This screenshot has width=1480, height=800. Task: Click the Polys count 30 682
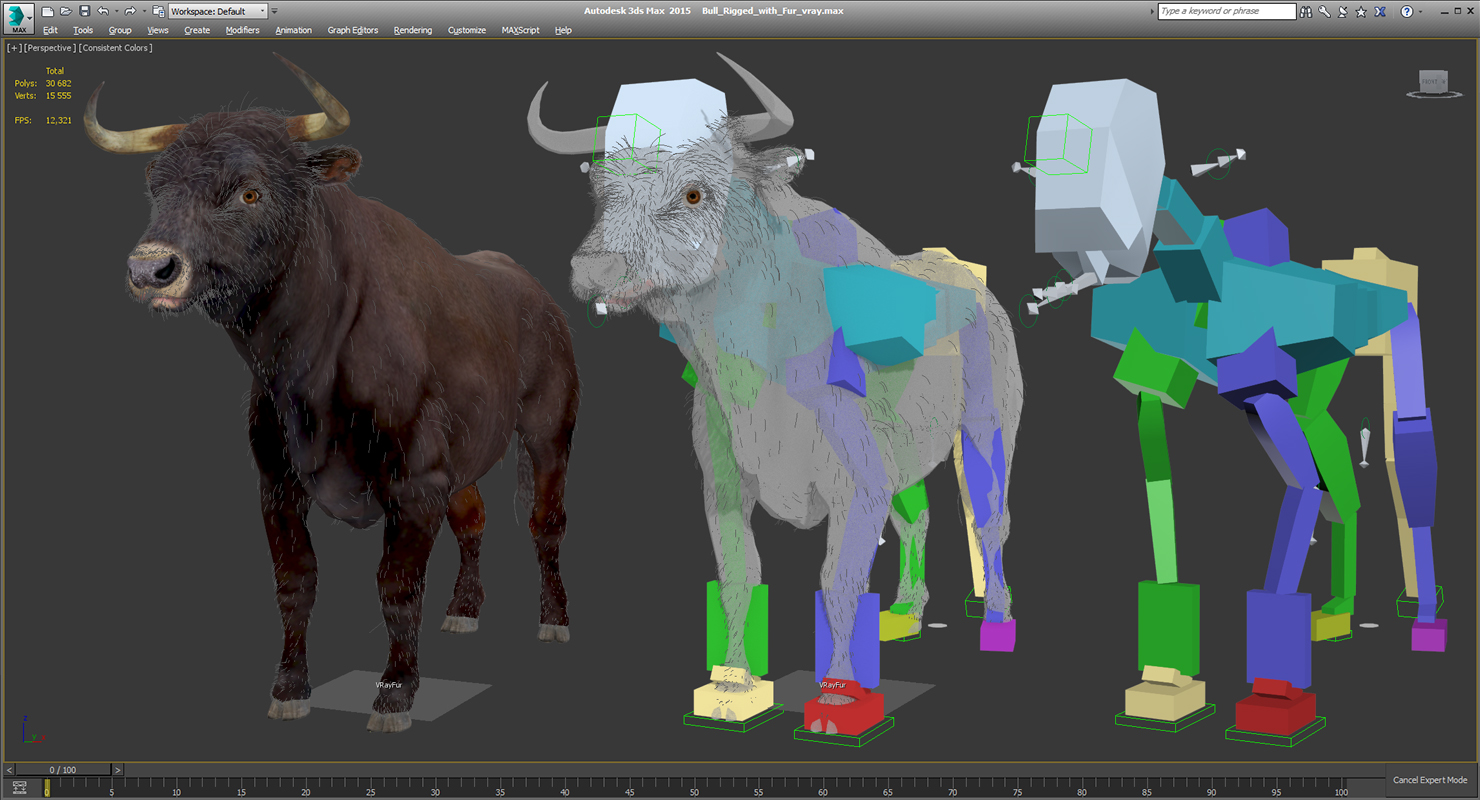[x=58, y=83]
